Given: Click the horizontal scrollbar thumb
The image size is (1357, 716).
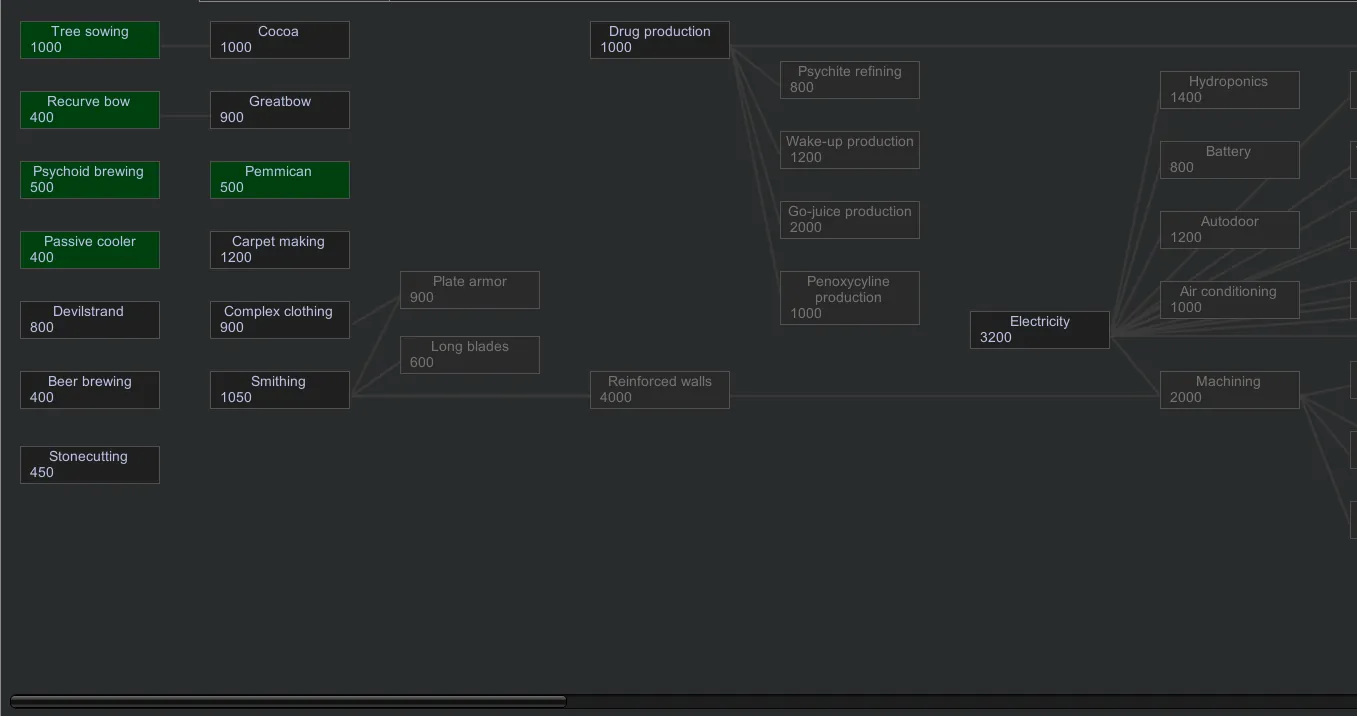Looking at the screenshot, I should click(288, 702).
